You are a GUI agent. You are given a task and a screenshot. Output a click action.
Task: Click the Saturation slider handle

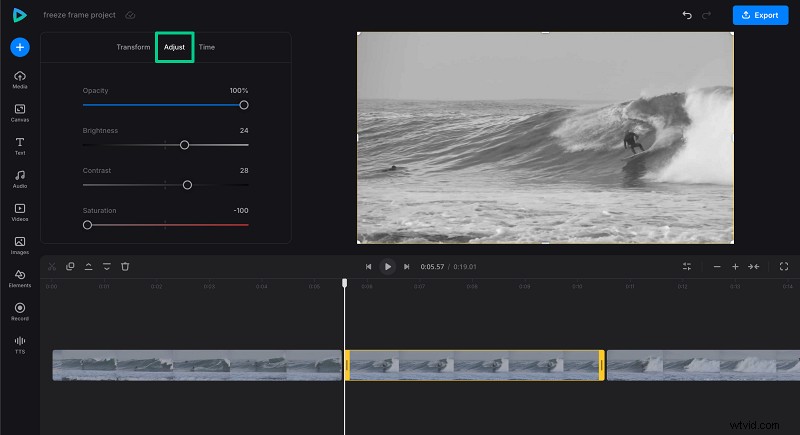tap(87, 225)
